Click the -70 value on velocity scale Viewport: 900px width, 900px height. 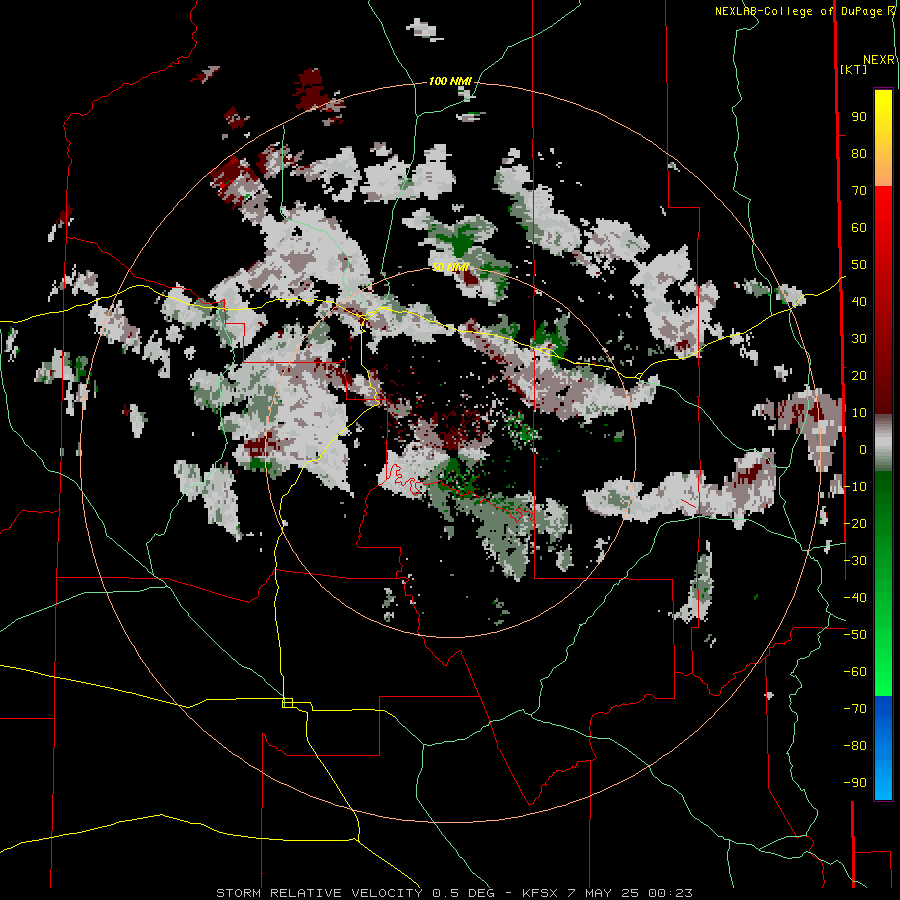pyautogui.click(x=855, y=709)
